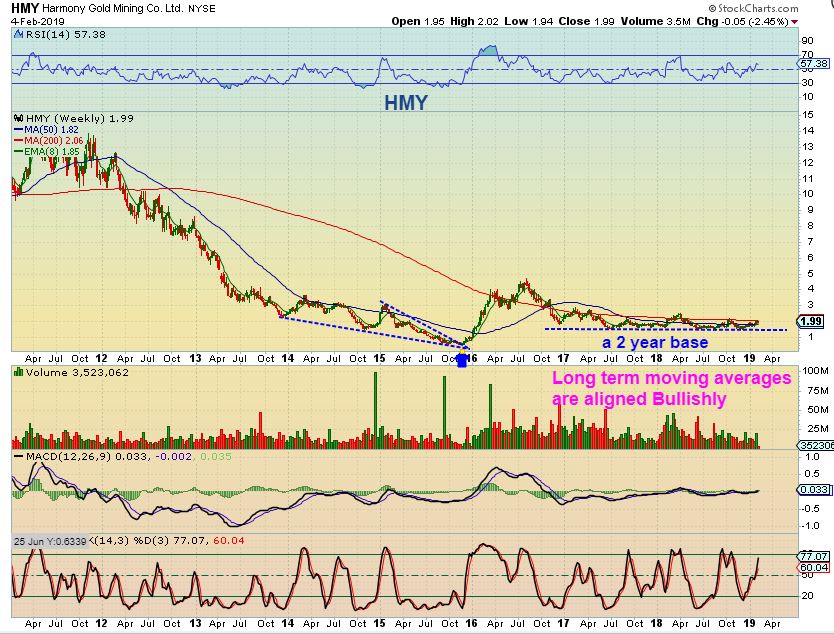Viewport: 834px width, 634px height.
Task: Click the Low 1.94 value in the header
Action: [529, 22]
